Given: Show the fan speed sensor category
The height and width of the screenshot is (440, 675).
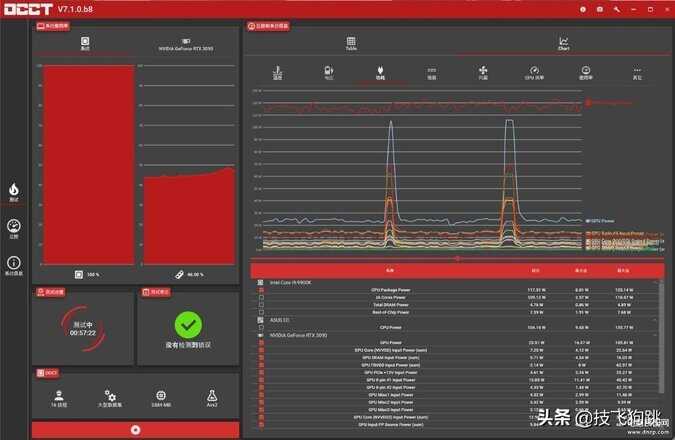Looking at the screenshot, I should coord(483,72).
